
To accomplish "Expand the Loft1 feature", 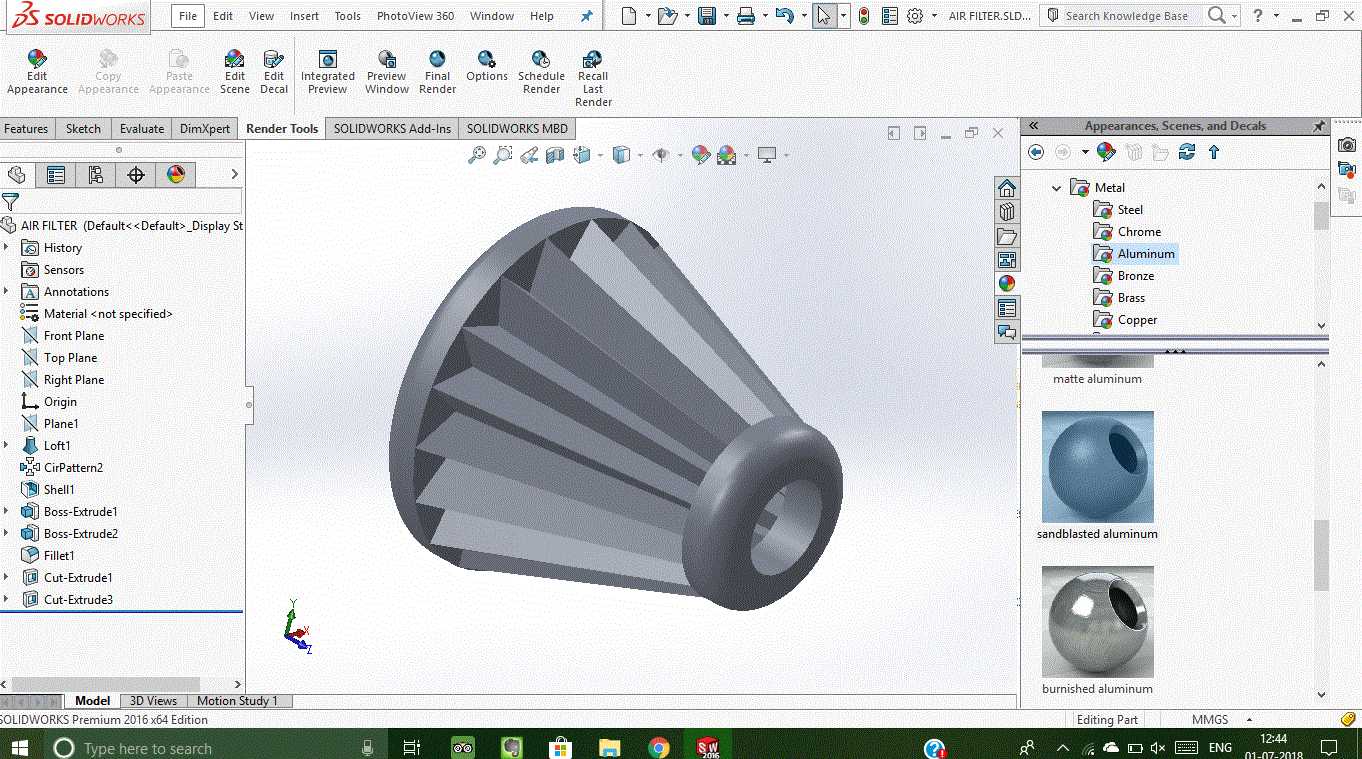I will click(7, 445).
